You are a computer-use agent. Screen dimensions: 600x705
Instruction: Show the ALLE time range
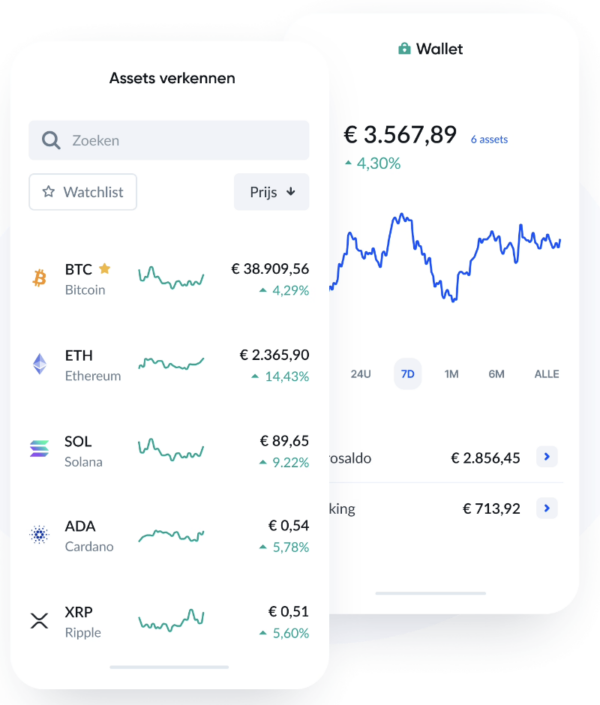pos(546,374)
